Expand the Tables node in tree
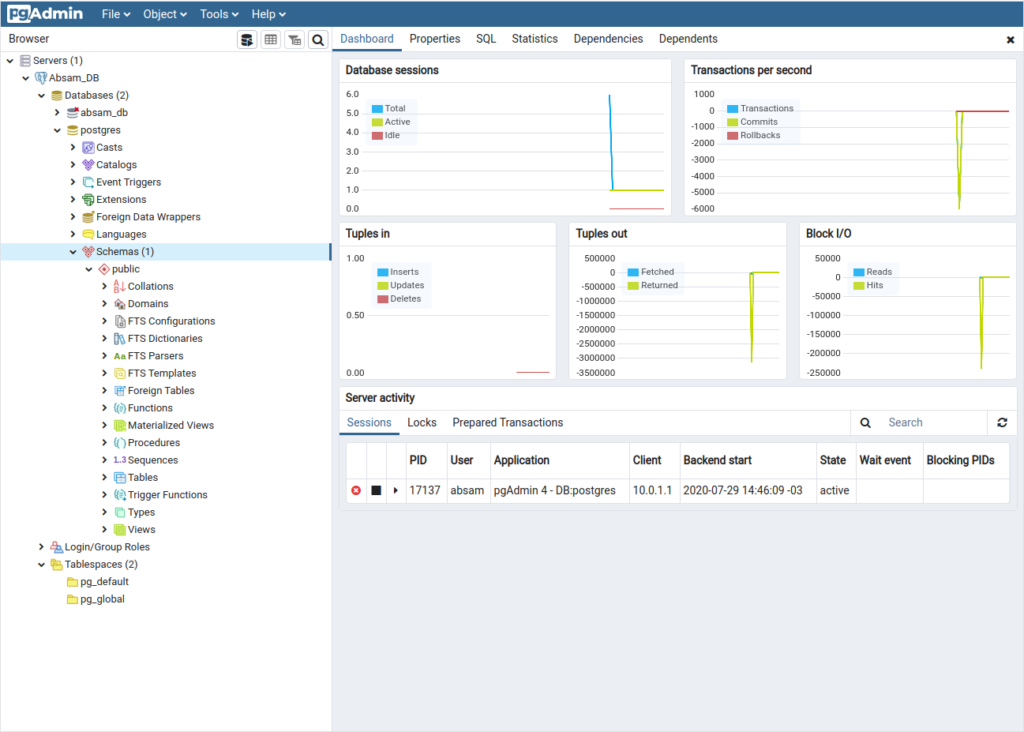This screenshot has height=732, width=1024. (105, 478)
